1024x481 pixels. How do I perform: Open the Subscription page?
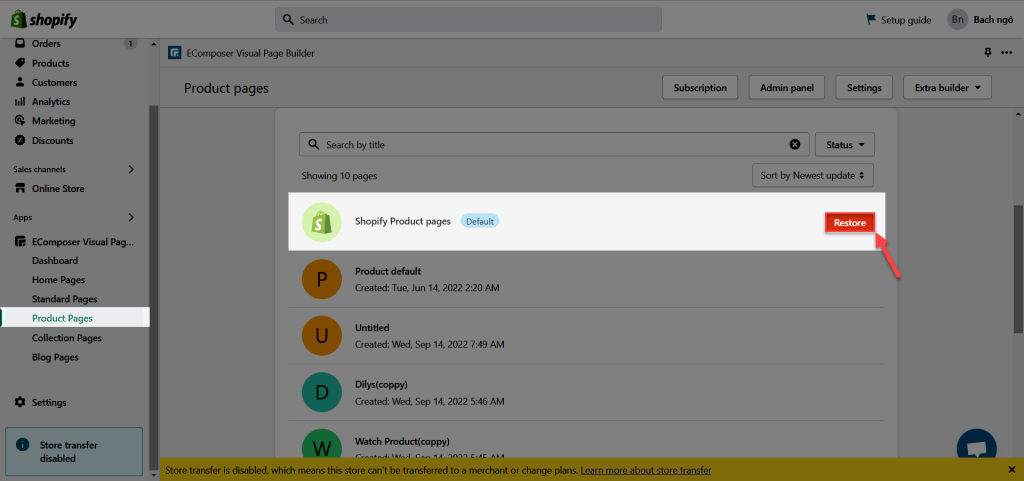[x=700, y=87]
